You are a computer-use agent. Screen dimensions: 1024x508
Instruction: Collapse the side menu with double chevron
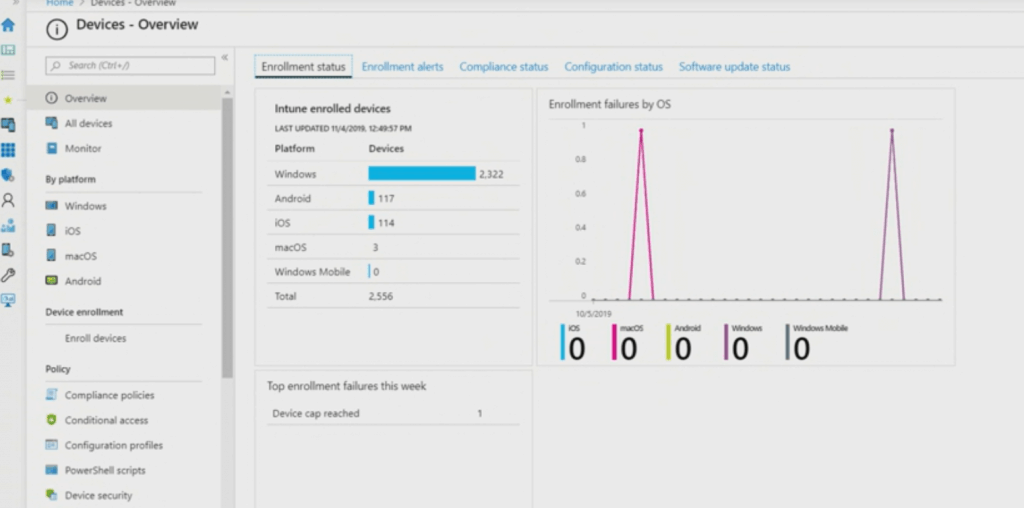[225, 57]
